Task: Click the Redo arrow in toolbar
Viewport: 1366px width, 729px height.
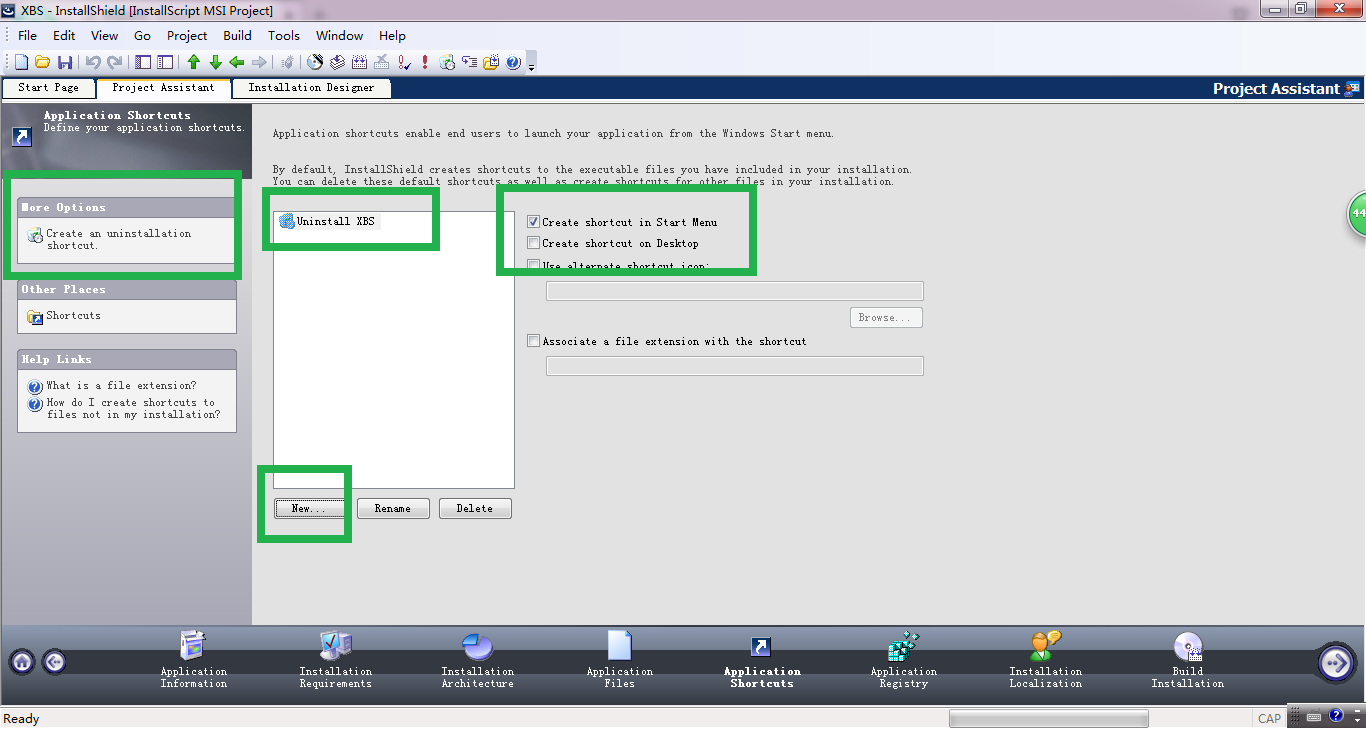Action: click(115, 62)
